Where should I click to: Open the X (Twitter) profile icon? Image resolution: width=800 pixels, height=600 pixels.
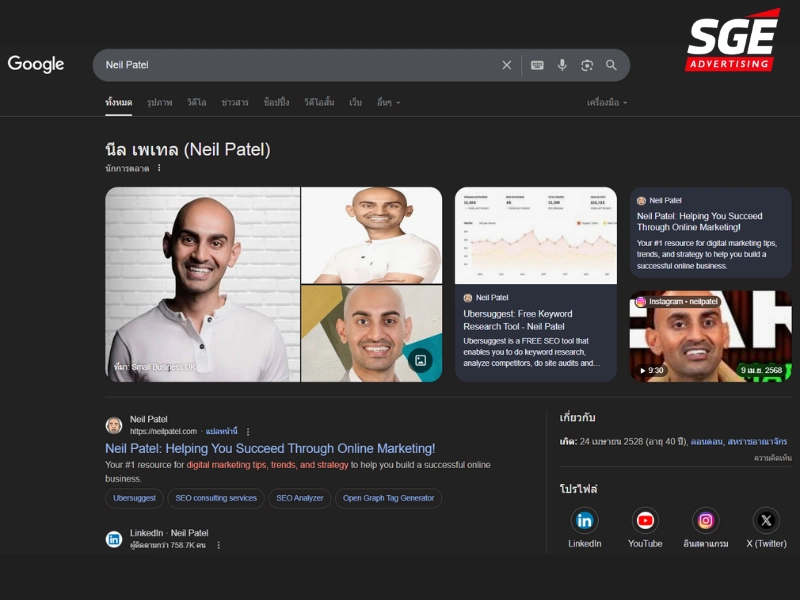click(766, 520)
